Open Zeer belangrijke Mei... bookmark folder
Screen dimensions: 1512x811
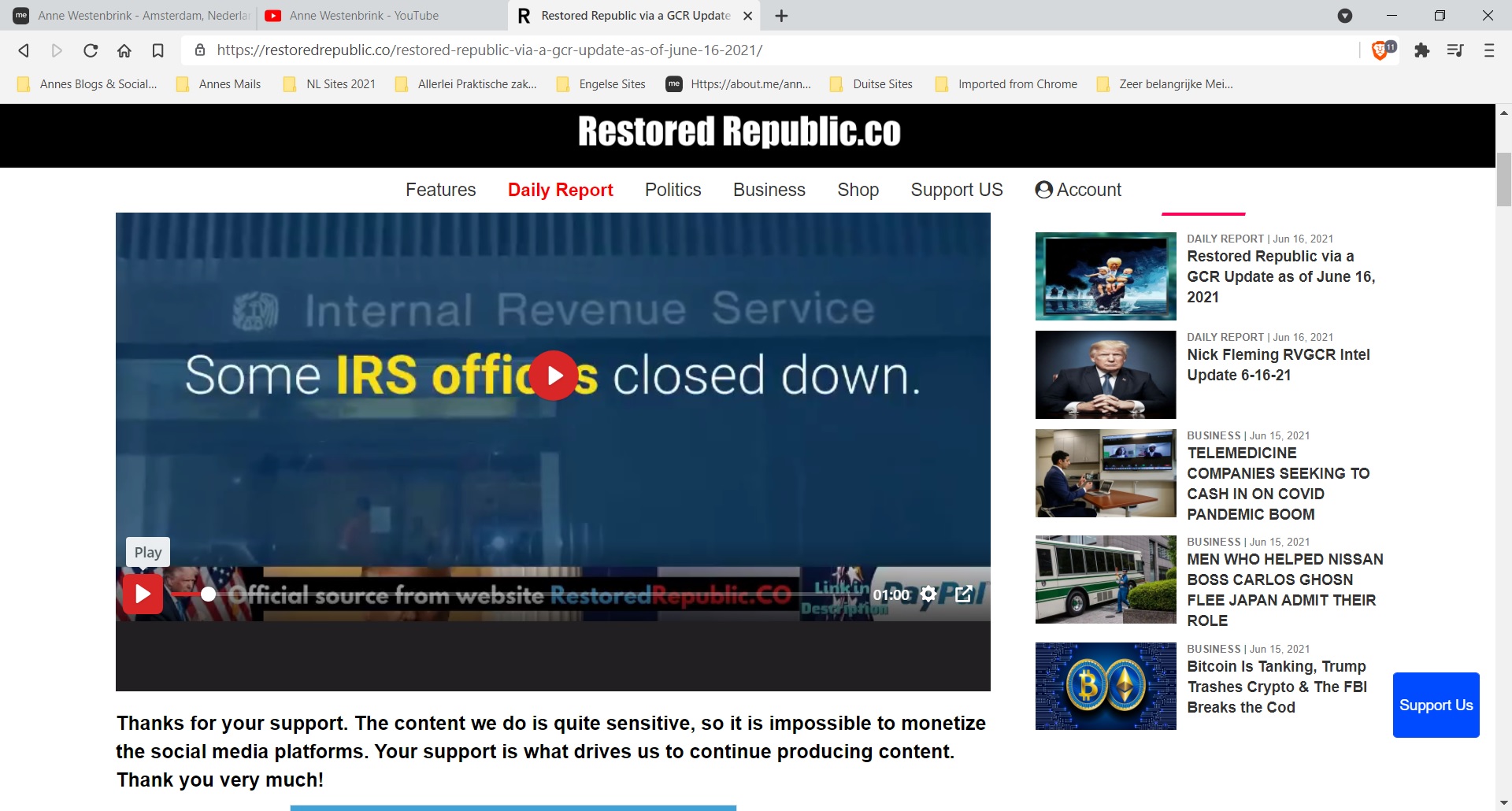1165,84
